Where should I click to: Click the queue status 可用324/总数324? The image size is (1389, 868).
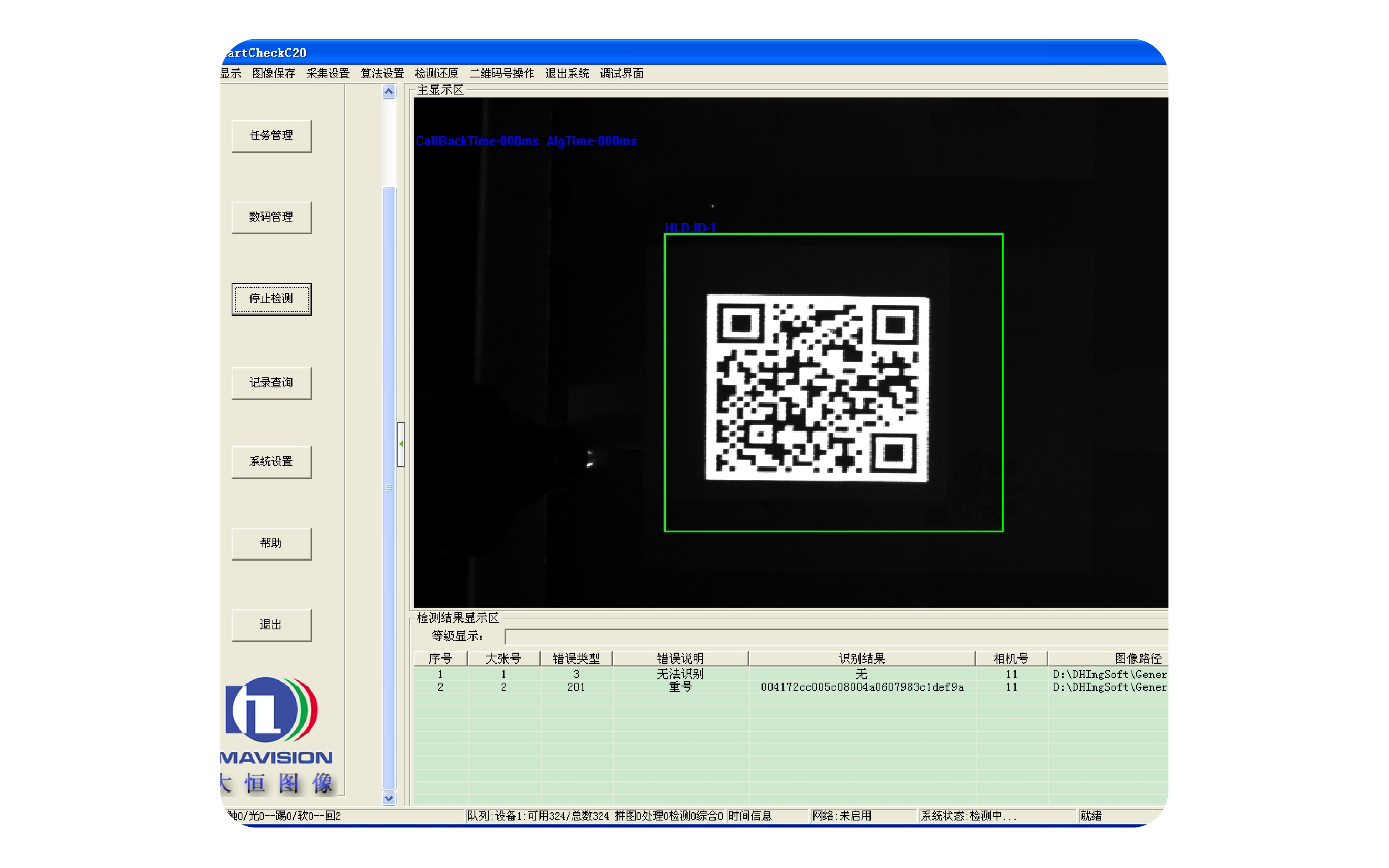[x=568, y=816]
